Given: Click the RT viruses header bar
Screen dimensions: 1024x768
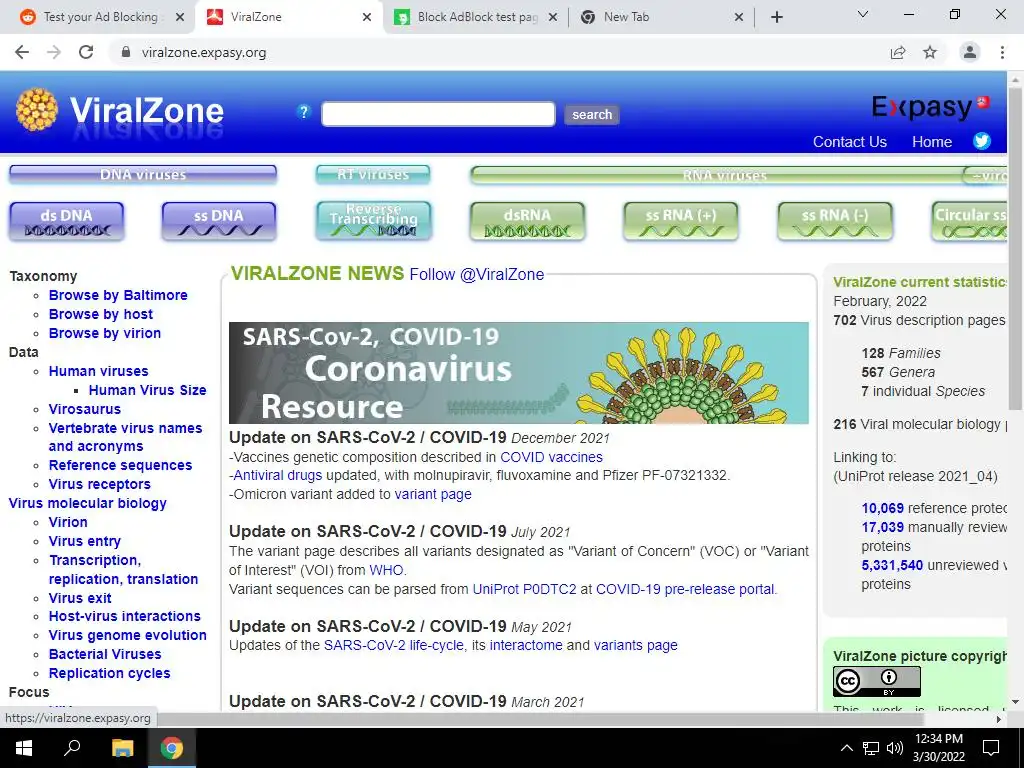Looking at the screenshot, I should [x=373, y=174].
